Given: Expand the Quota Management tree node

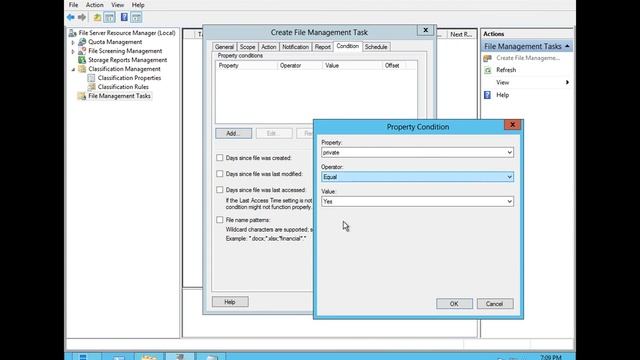Looking at the screenshot, I should [x=73, y=42].
